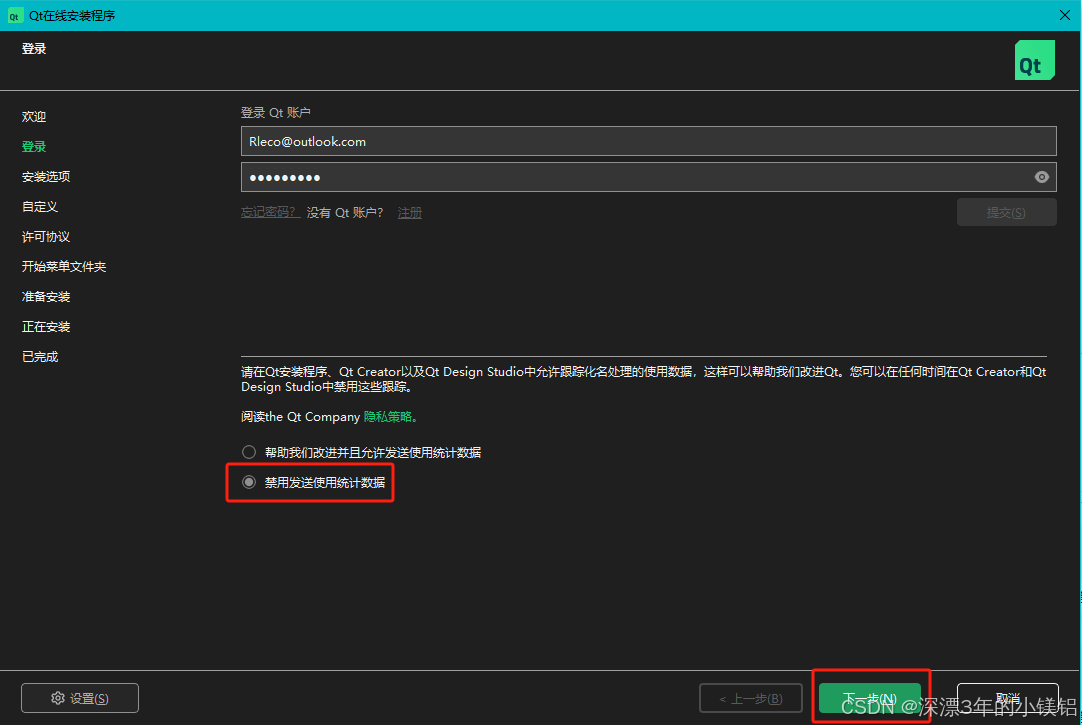Click the 登录 page heading
This screenshot has height=725, width=1082.
(x=34, y=48)
